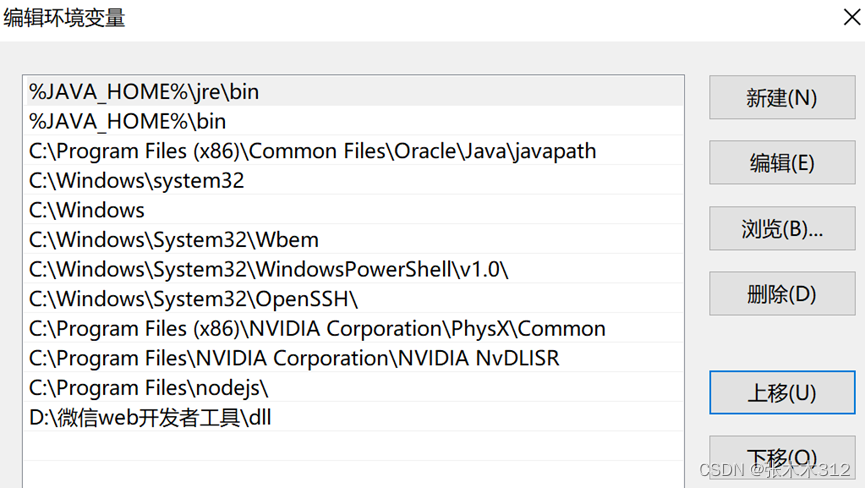This screenshot has width=865, height=488.
Task: Select the NVIDIA Corporation\PhysX\Common entry
Action: (x=354, y=329)
